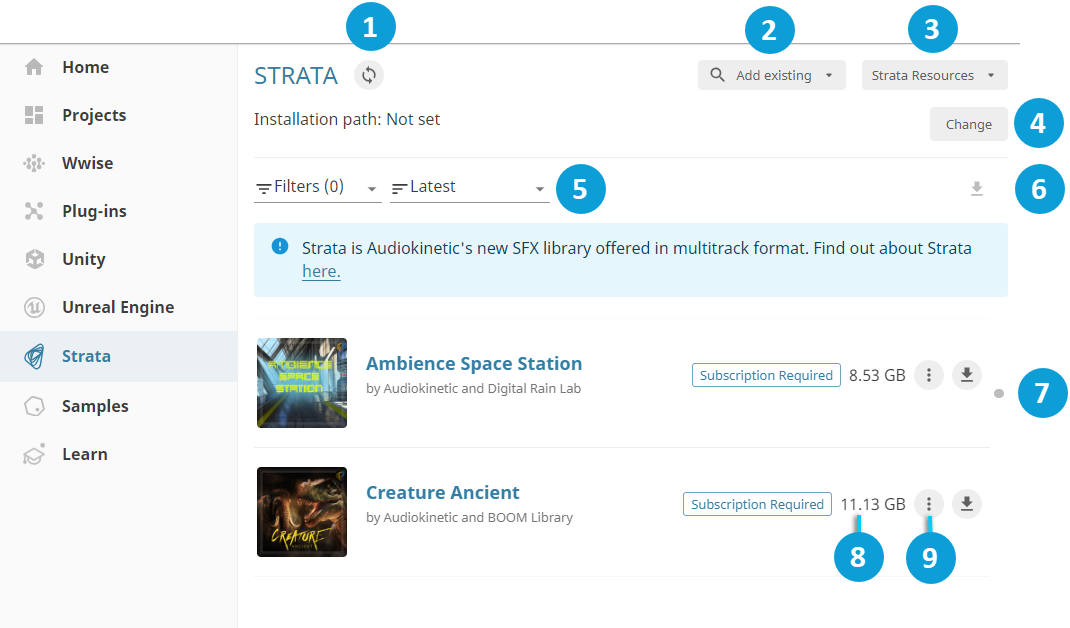
Task: Click Subscription Required for Creature Ancient
Action: tap(757, 504)
